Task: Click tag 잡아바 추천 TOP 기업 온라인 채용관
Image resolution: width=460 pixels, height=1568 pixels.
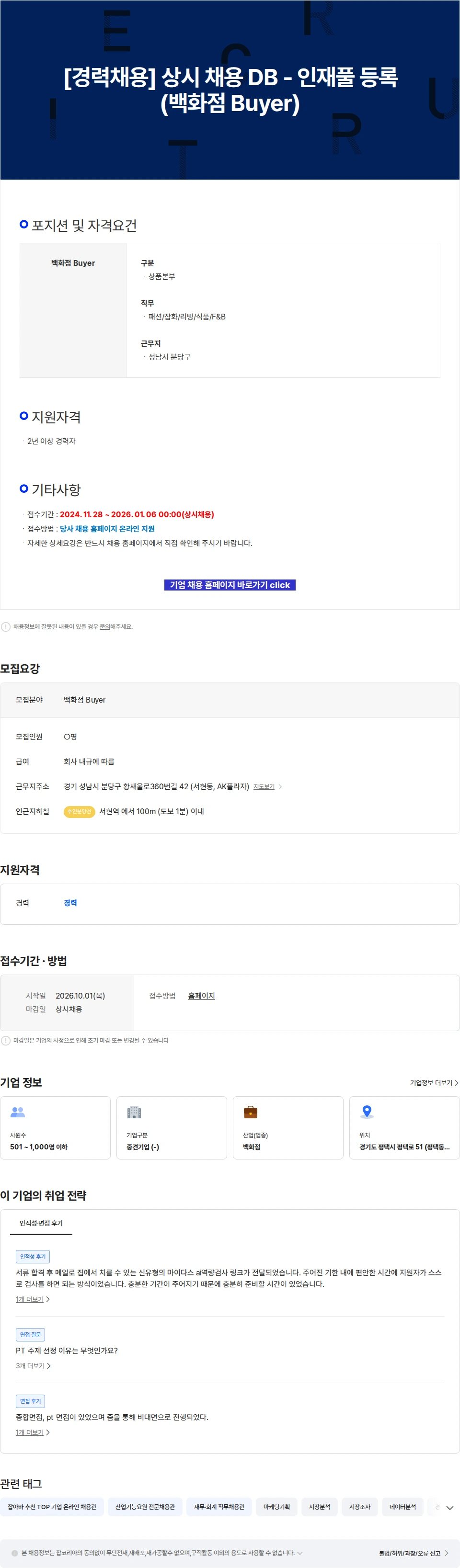Action: click(x=52, y=1507)
